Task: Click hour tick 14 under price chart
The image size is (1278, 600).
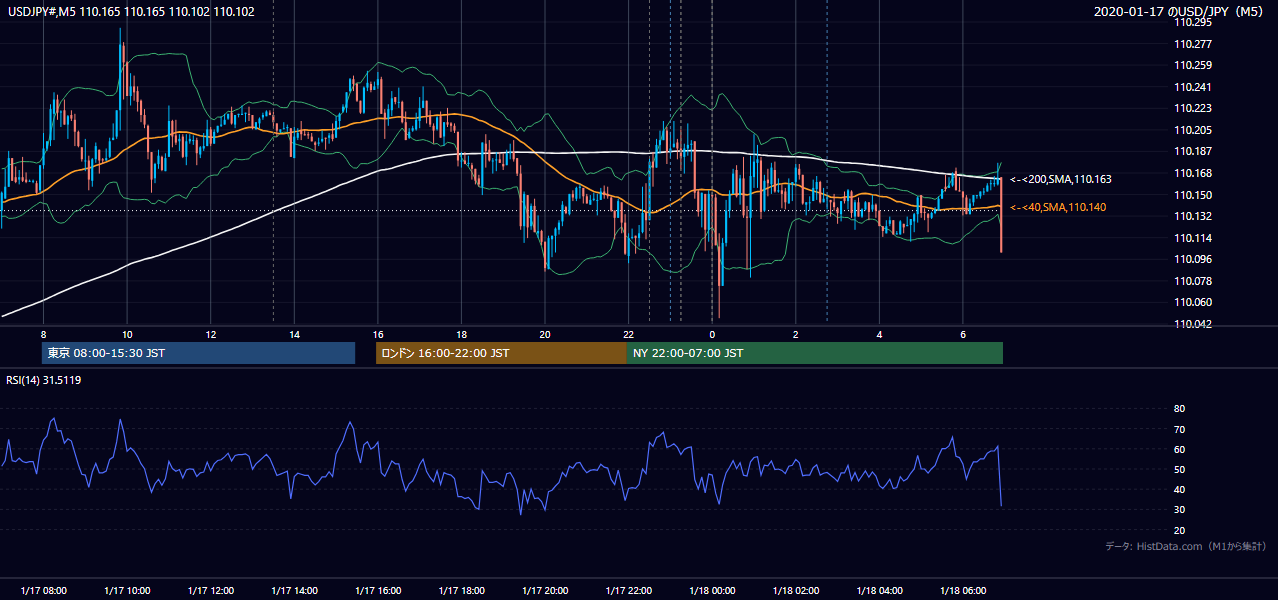Action: click(x=294, y=334)
